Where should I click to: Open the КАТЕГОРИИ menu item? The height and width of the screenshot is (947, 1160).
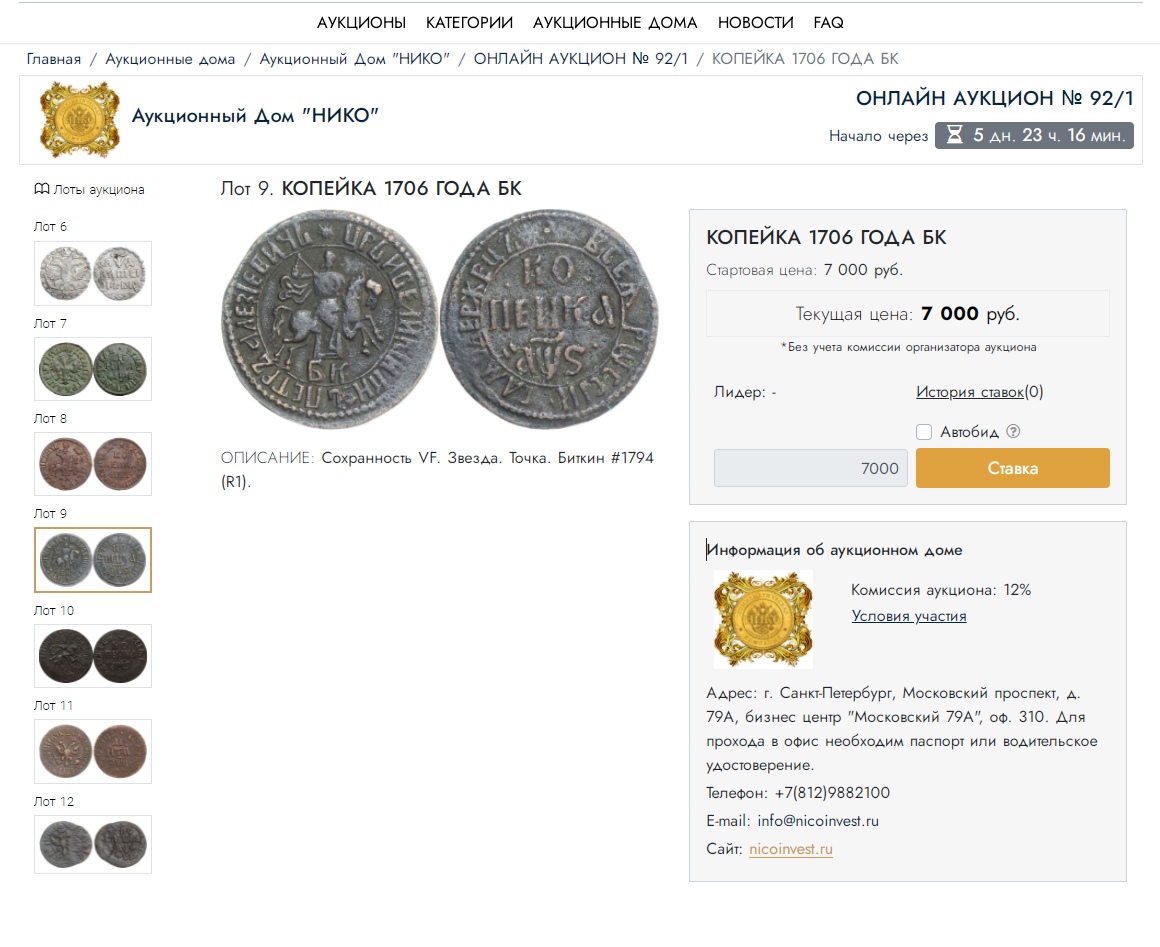(x=469, y=22)
